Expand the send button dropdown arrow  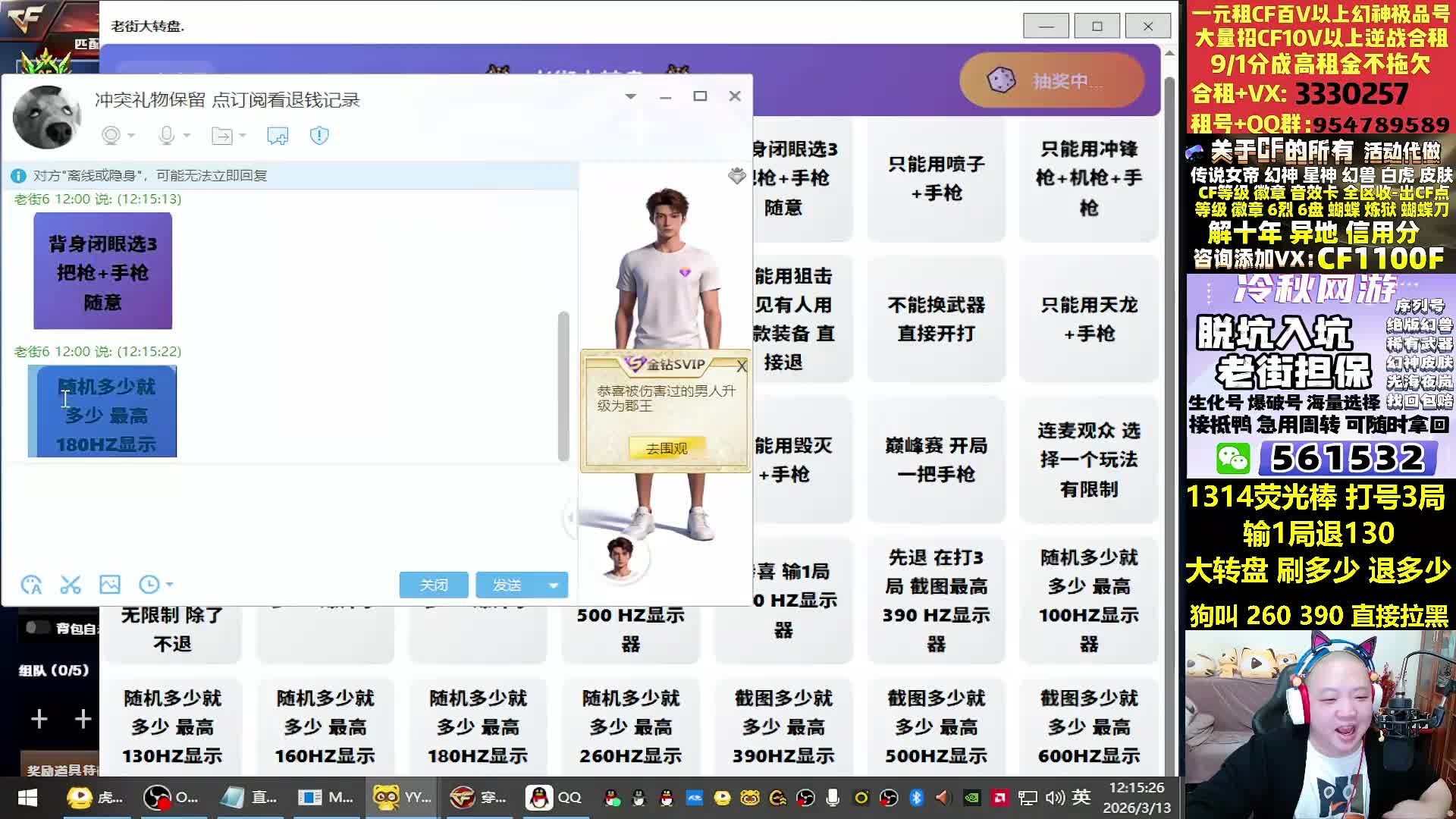(554, 585)
